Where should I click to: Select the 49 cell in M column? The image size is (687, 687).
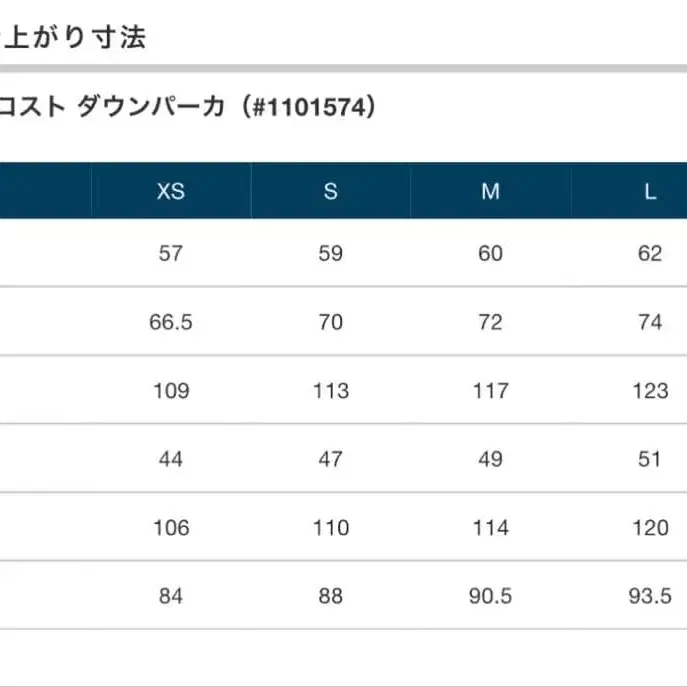[x=490, y=459]
